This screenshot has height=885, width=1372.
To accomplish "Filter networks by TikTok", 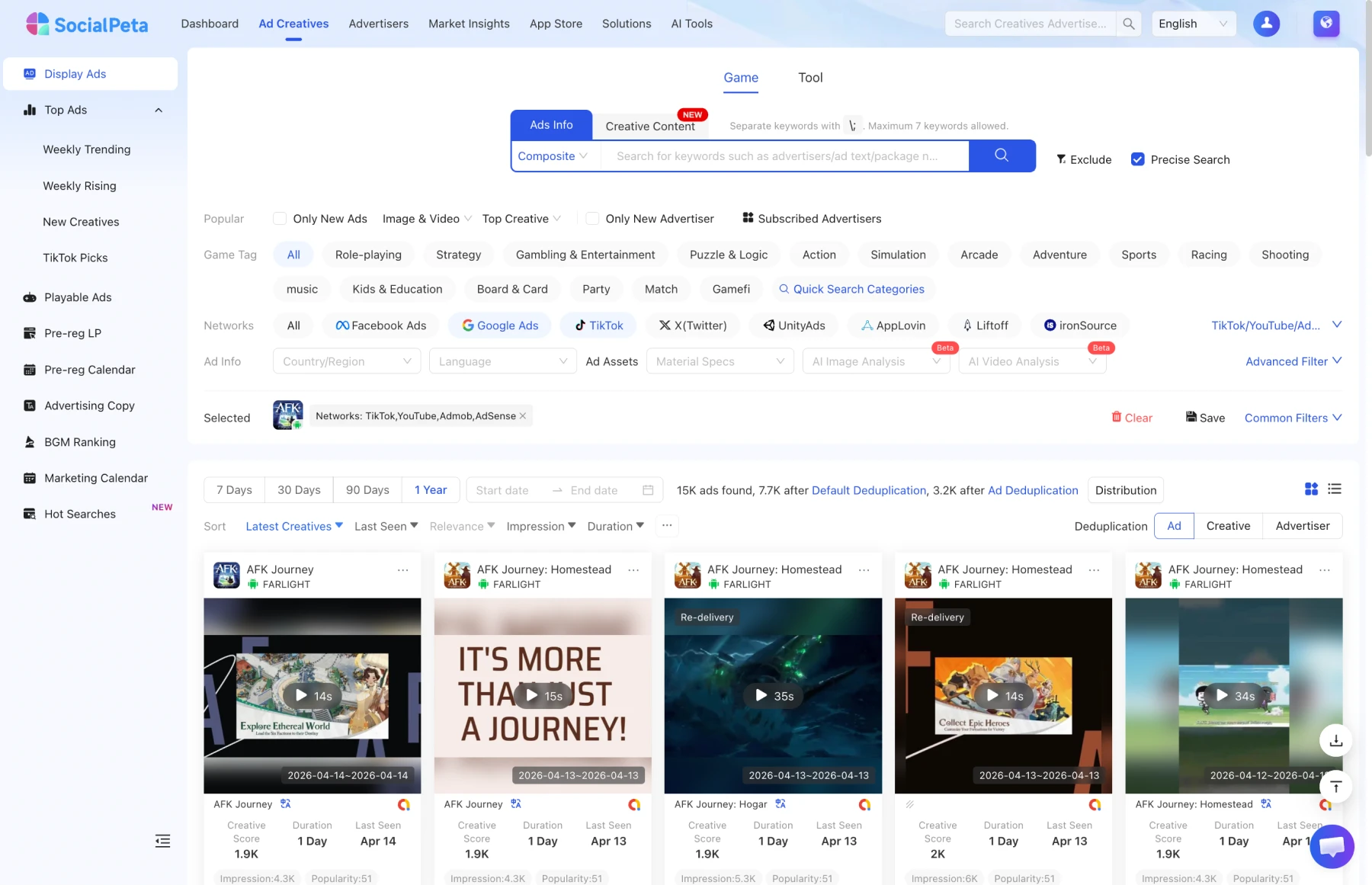I will pyautogui.click(x=598, y=325).
